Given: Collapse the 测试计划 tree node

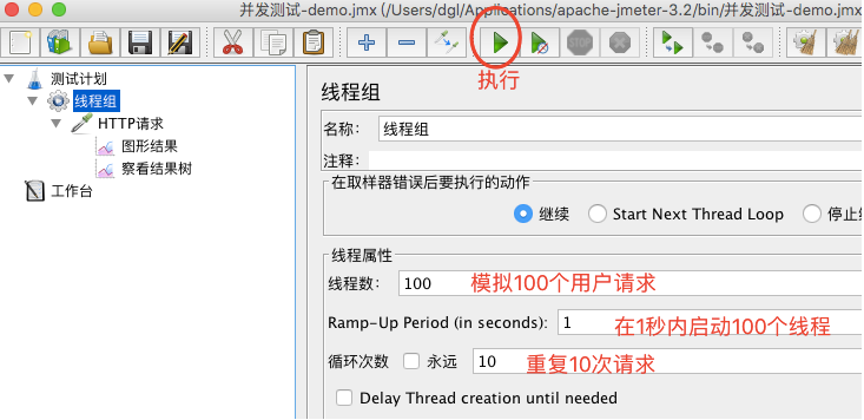Looking at the screenshot, I should tap(9, 78).
